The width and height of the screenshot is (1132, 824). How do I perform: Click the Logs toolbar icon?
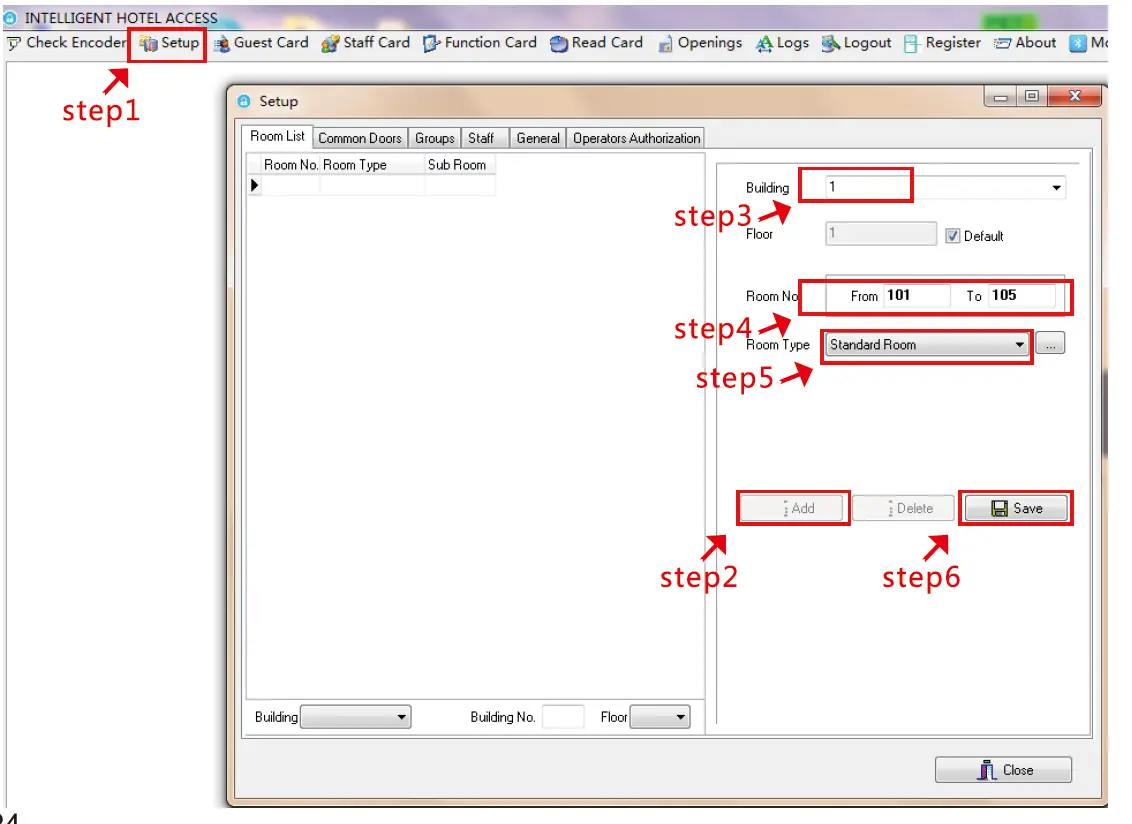click(x=764, y=44)
